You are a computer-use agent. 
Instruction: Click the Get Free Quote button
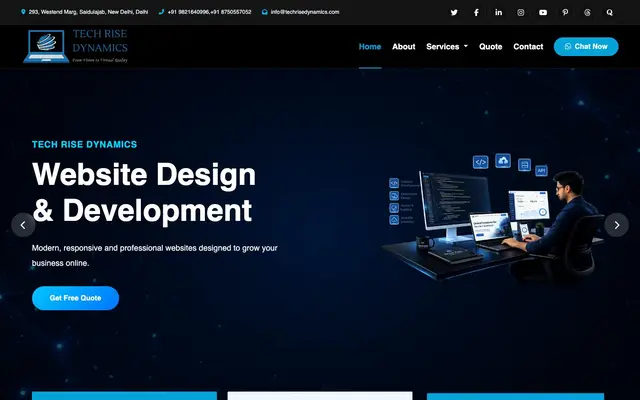76,298
